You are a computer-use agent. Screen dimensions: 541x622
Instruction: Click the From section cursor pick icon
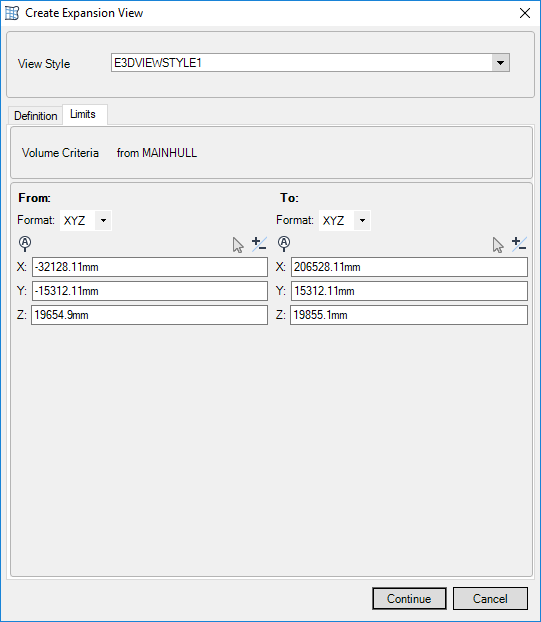(238, 245)
